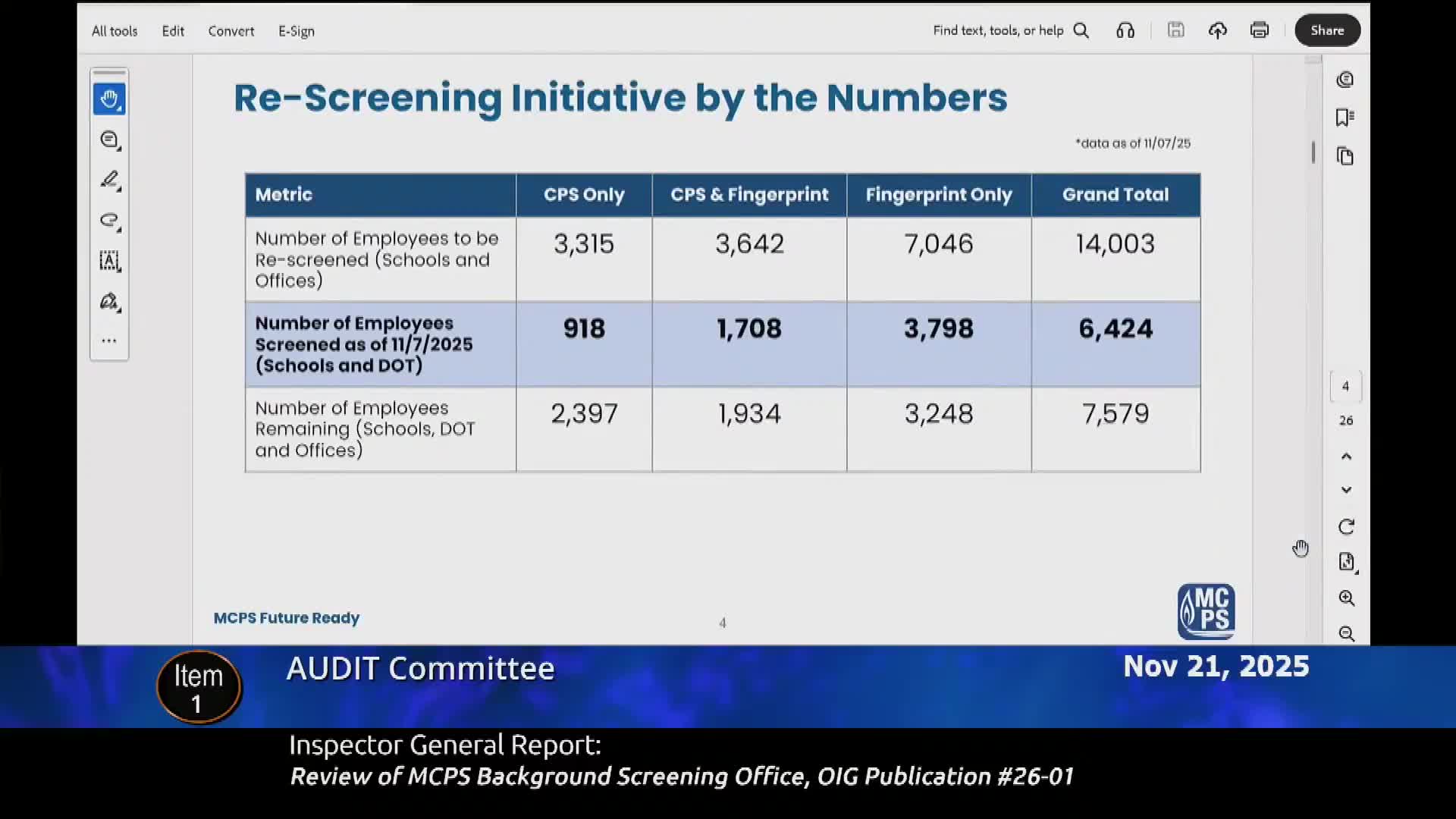Open the Comments panel on the right
Image resolution: width=1456 pixels, height=819 pixels.
pos(1346,79)
